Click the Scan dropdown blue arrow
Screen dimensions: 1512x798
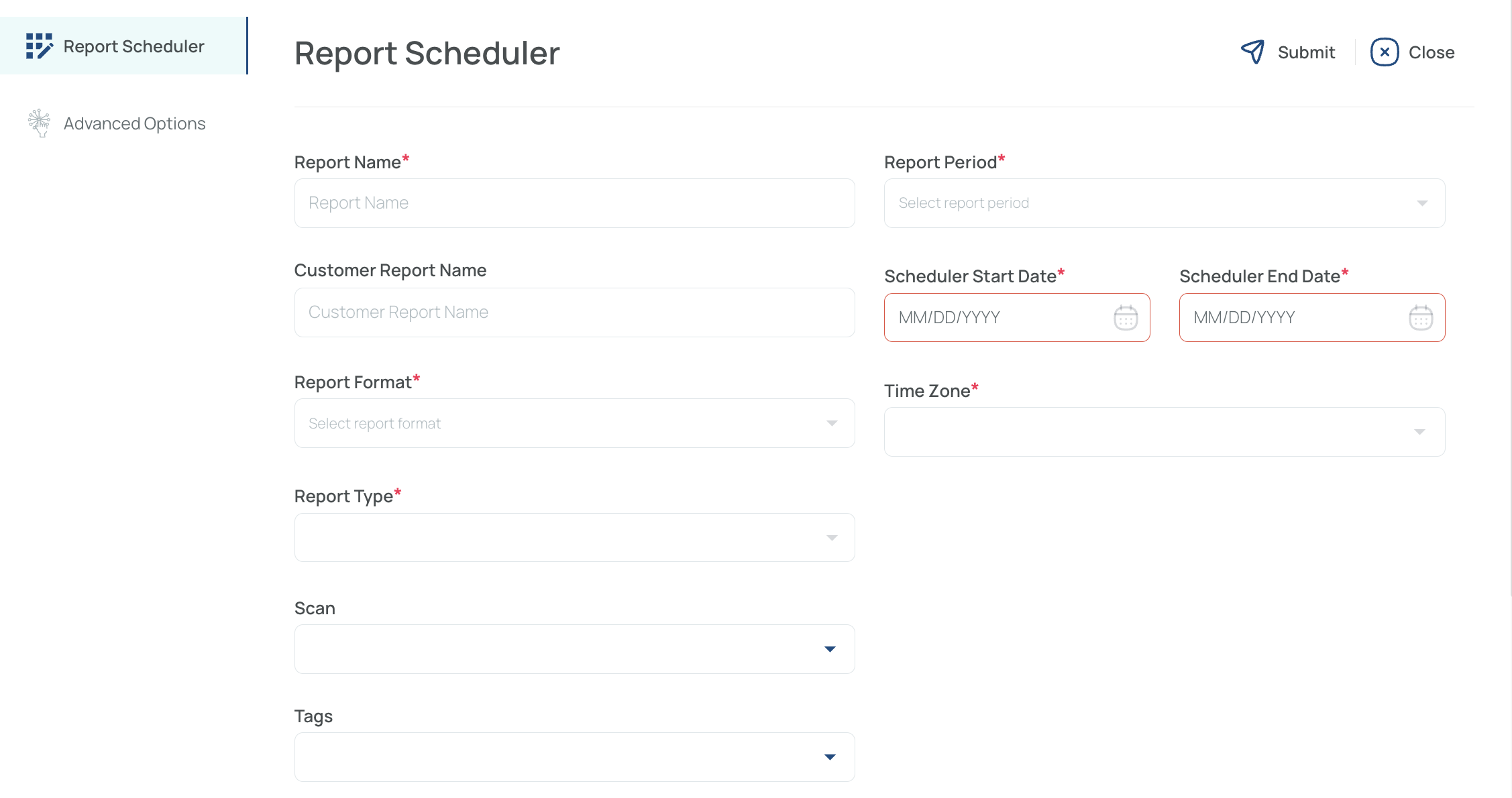(x=830, y=649)
